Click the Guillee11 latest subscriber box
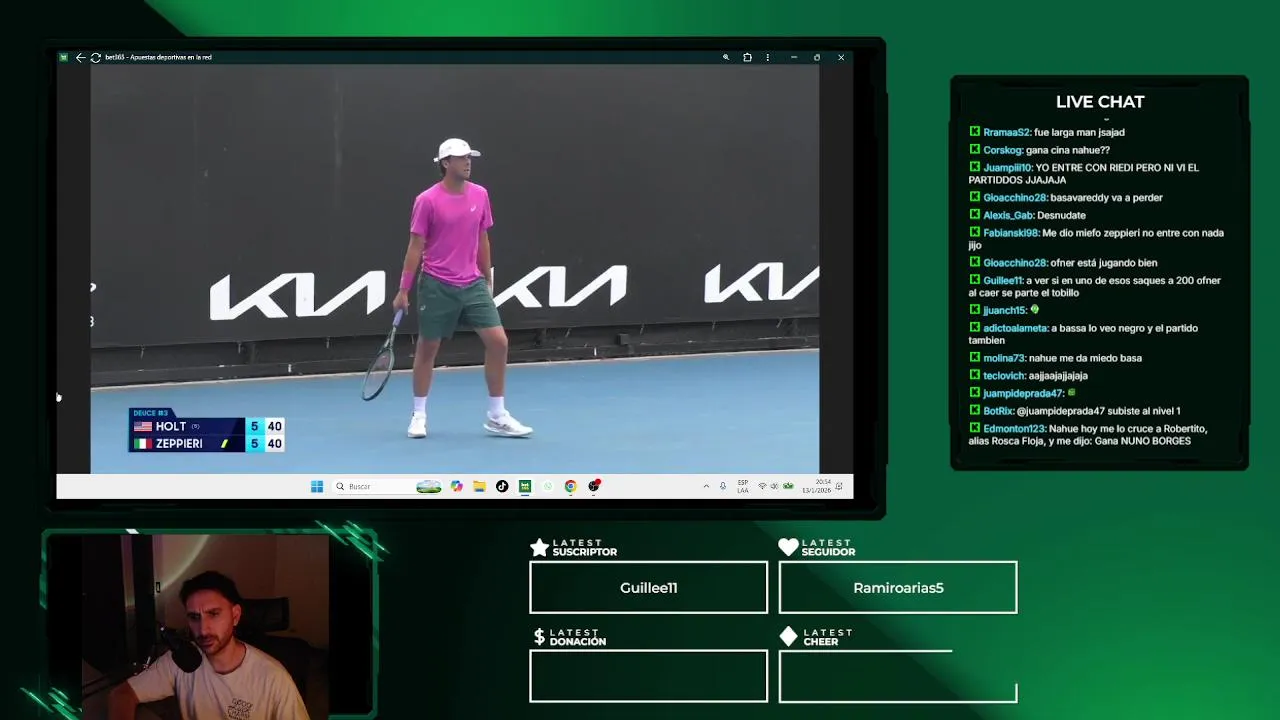The image size is (1280, 720). click(649, 587)
